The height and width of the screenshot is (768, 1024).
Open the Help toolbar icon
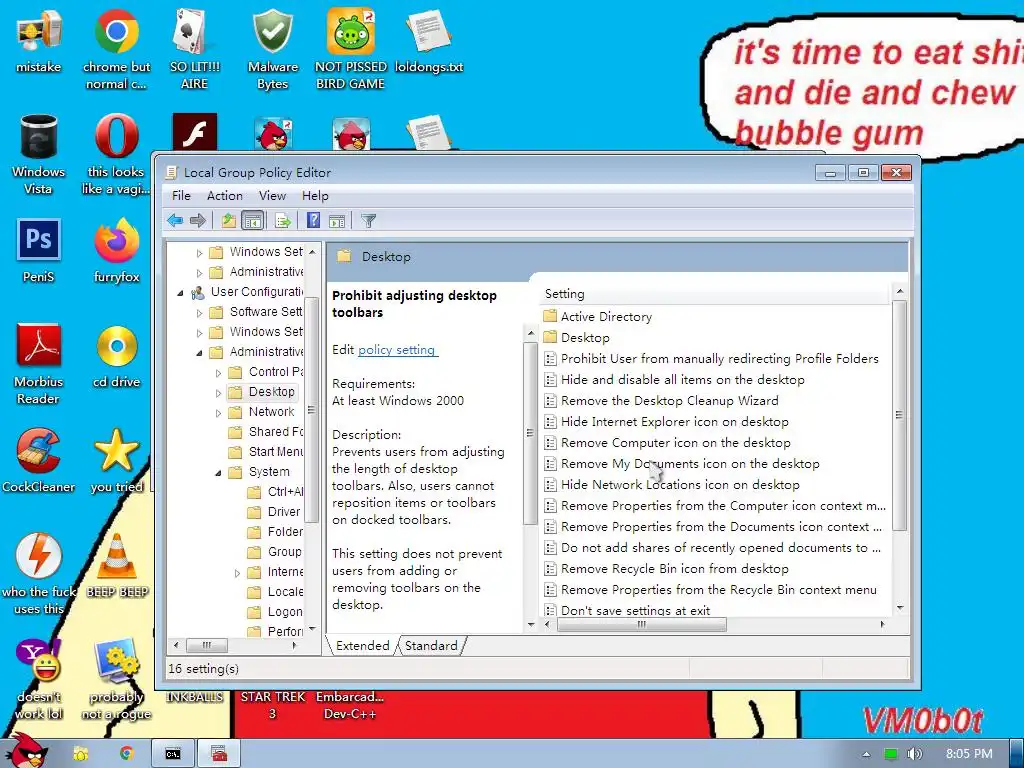313,221
